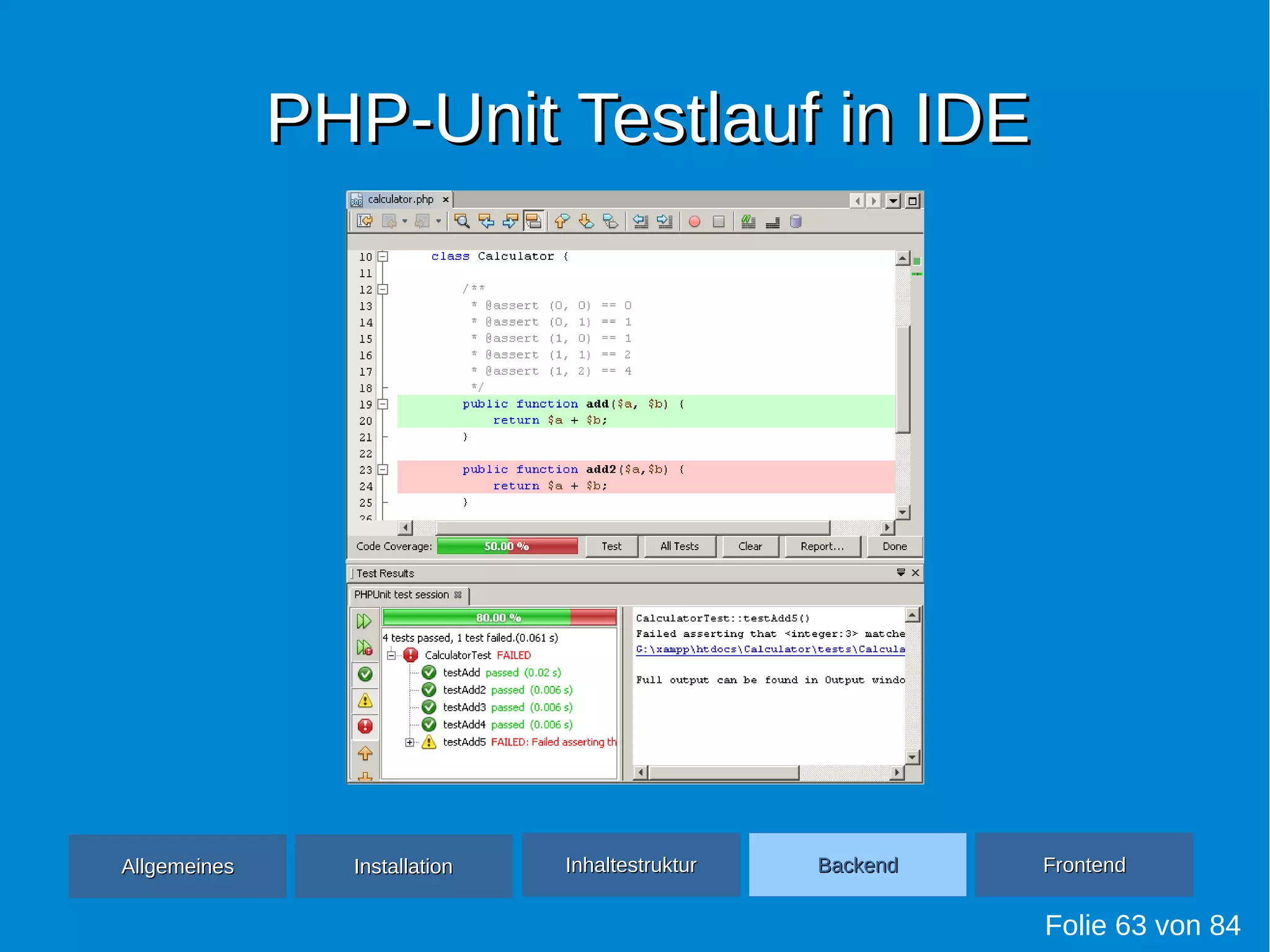Collapse add function fold at line 19
The image size is (1270, 952).
coord(383,404)
